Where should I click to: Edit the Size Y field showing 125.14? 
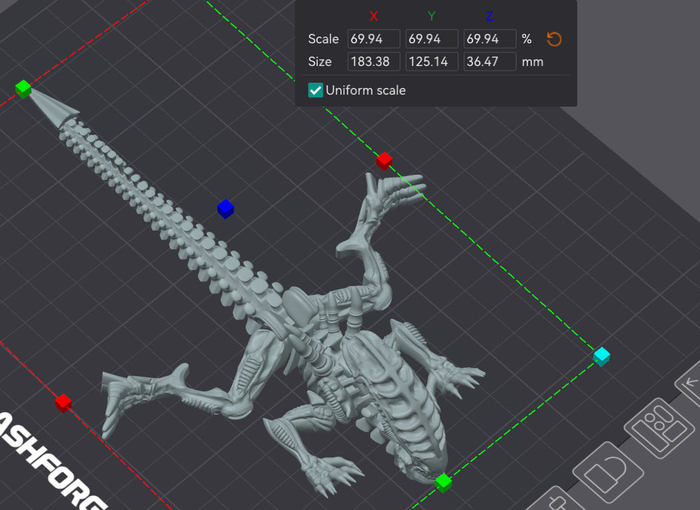click(431, 62)
